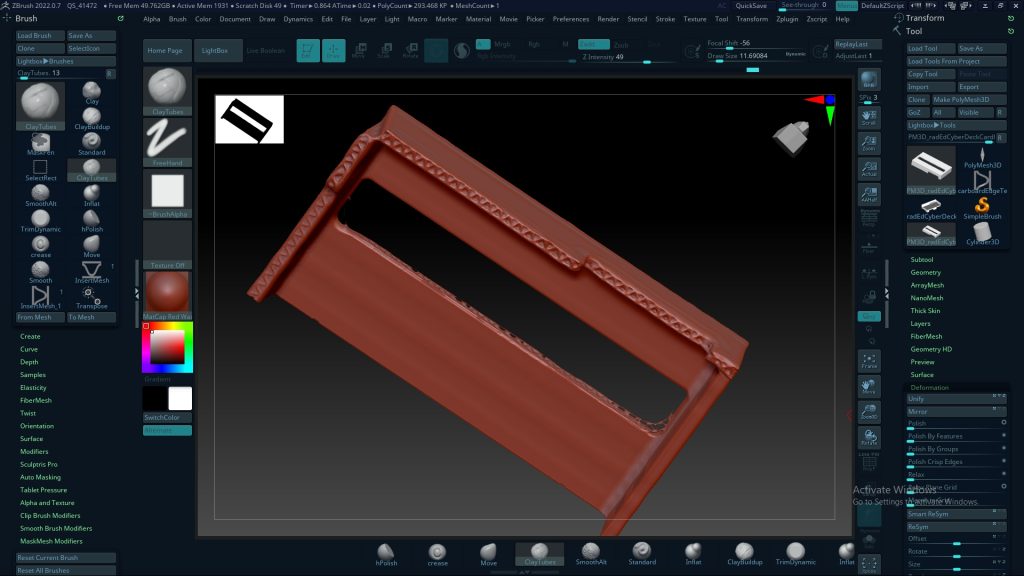This screenshot has width=1024, height=576.
Task: Click Reset Current Brush button
Action: (66, 558)
